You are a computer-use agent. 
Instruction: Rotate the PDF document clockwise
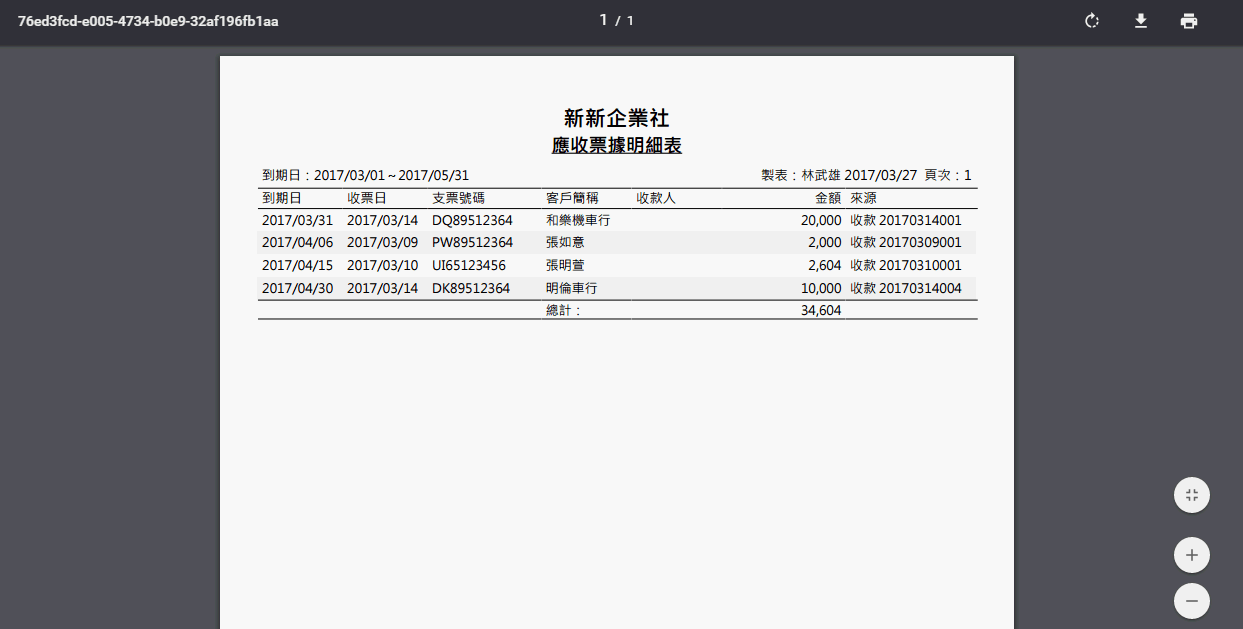[1092, 21]
